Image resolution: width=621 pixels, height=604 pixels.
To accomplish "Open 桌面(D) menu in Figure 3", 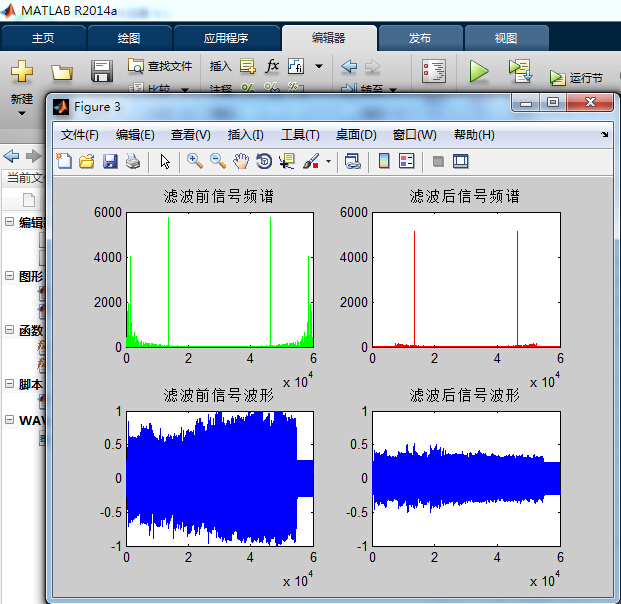I will (356, 135).
